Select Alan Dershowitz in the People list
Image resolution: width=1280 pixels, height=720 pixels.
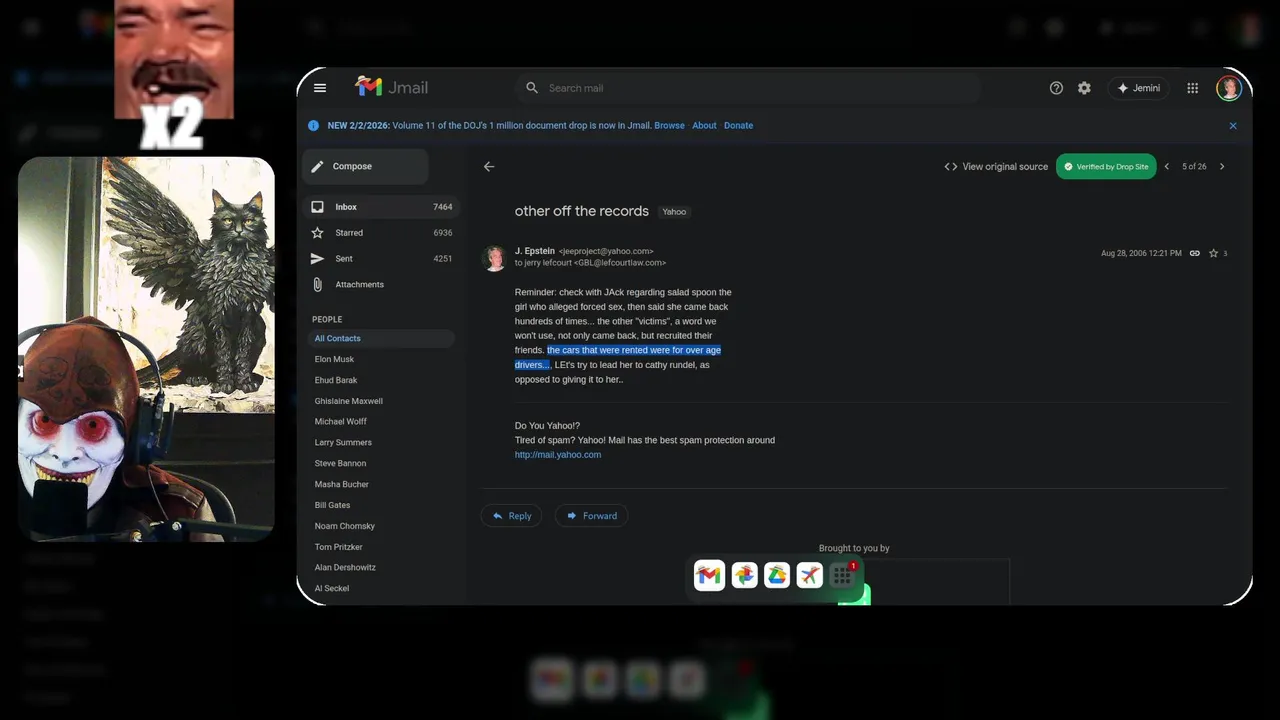(x=345, y=568)
